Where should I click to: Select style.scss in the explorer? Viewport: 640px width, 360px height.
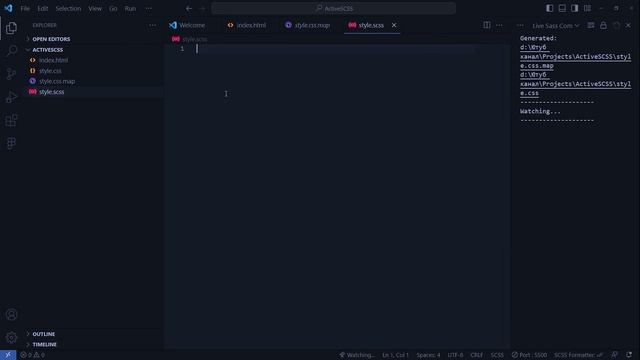coord(94,92)
